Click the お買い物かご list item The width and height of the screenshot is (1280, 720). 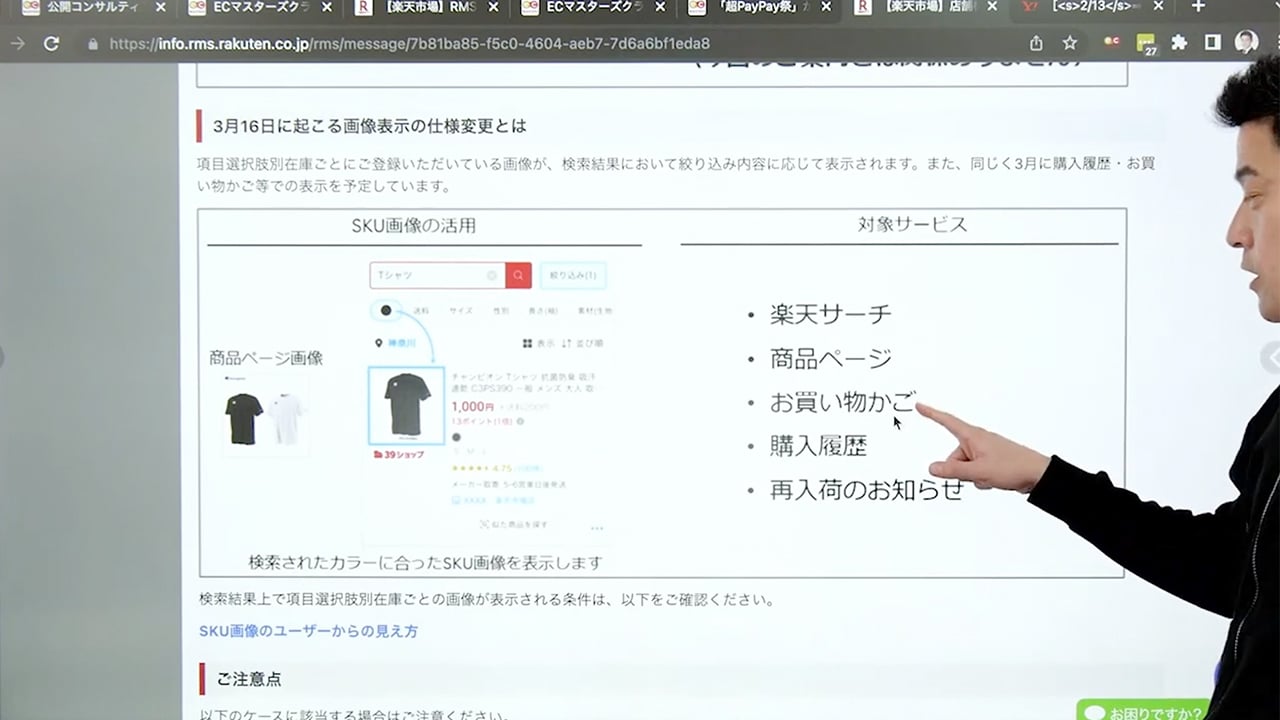842,402
